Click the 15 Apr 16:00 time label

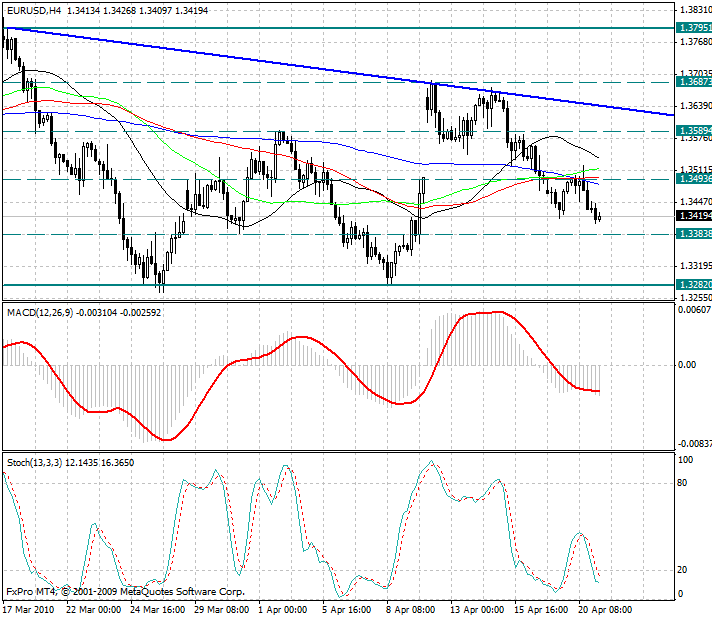(x=541, y=609)
